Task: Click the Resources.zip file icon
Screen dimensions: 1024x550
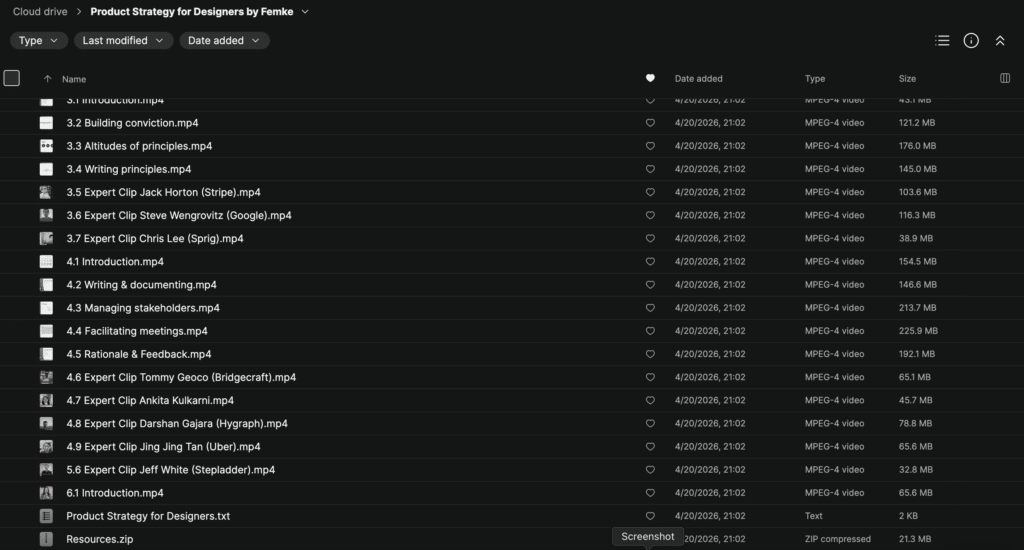Action: coord(46,539)
